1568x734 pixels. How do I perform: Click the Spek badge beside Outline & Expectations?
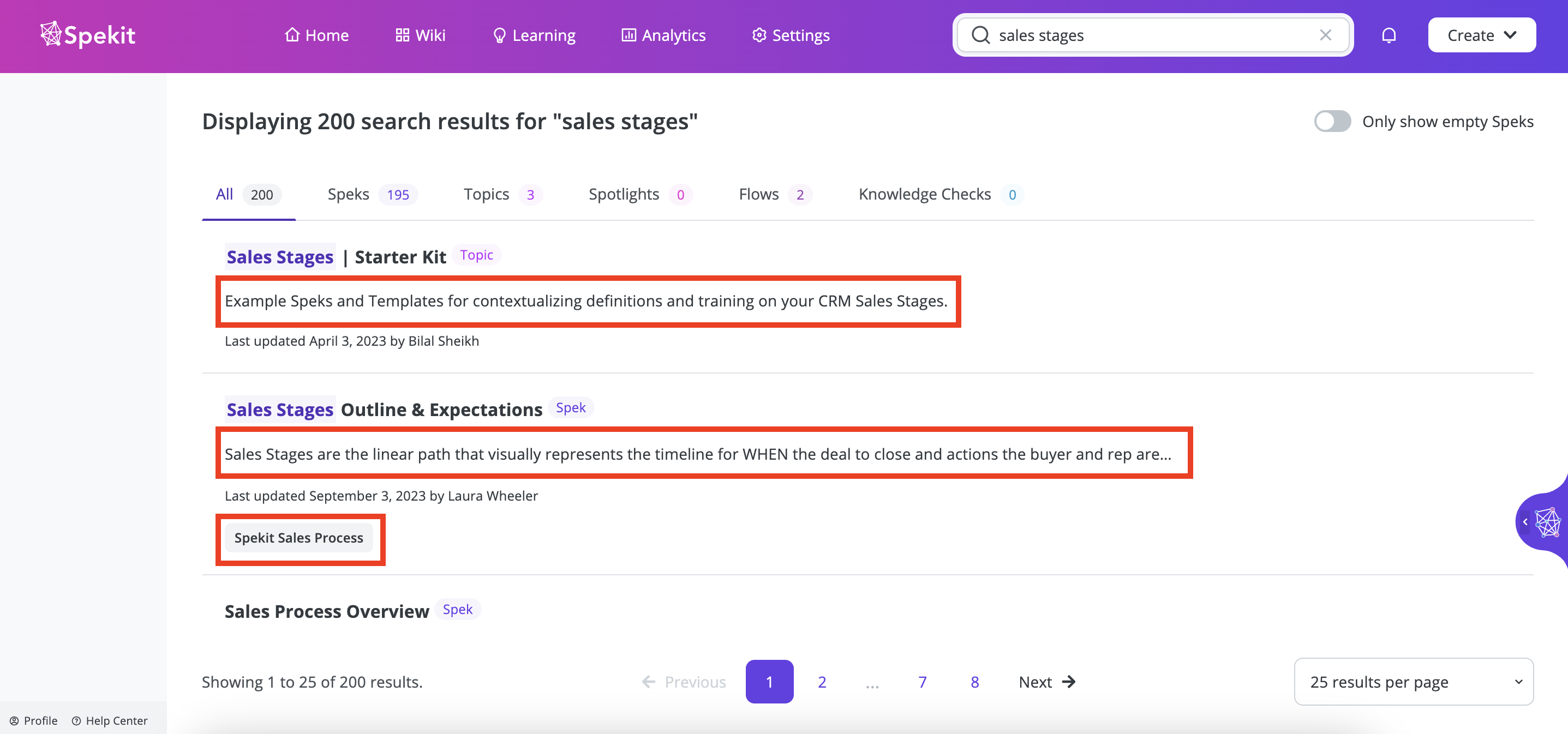(x=571, y=408)
